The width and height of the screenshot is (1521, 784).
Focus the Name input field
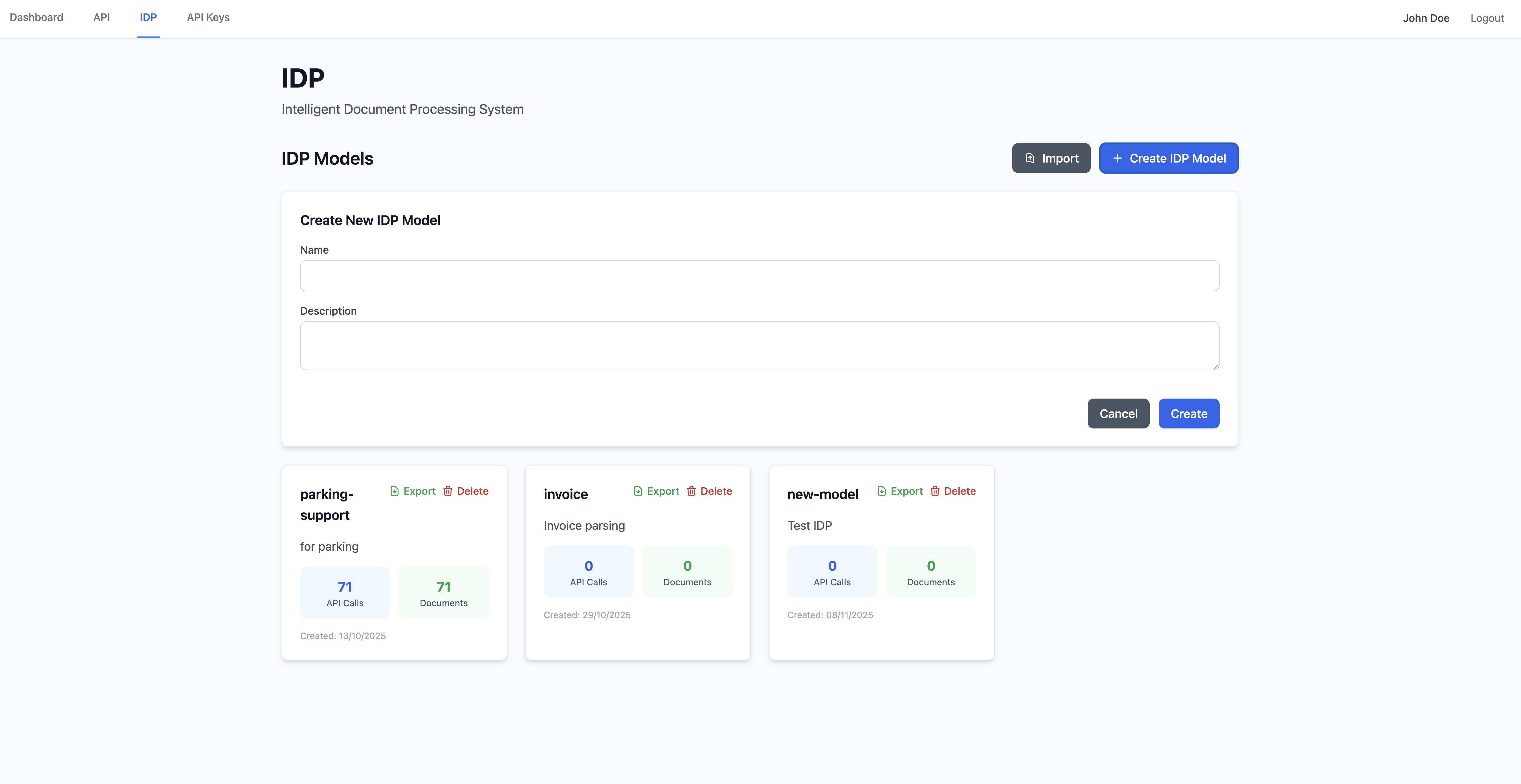[759, 275]
